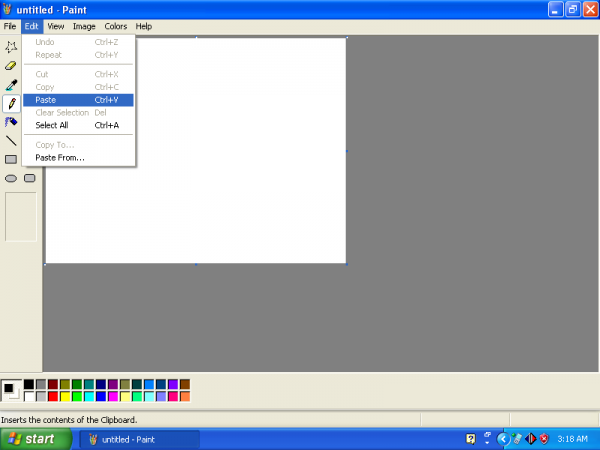Screen dimensions: 600x450
Task: Click the blue and red diamond tray icon
Action: tap(530, 439)
